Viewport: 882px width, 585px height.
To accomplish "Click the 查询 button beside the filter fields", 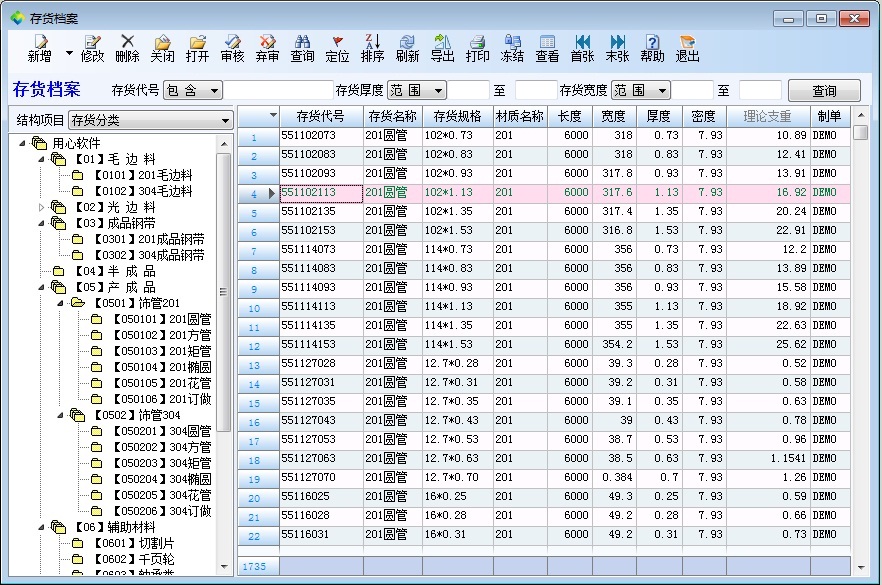I will click(x=824, y=90).
